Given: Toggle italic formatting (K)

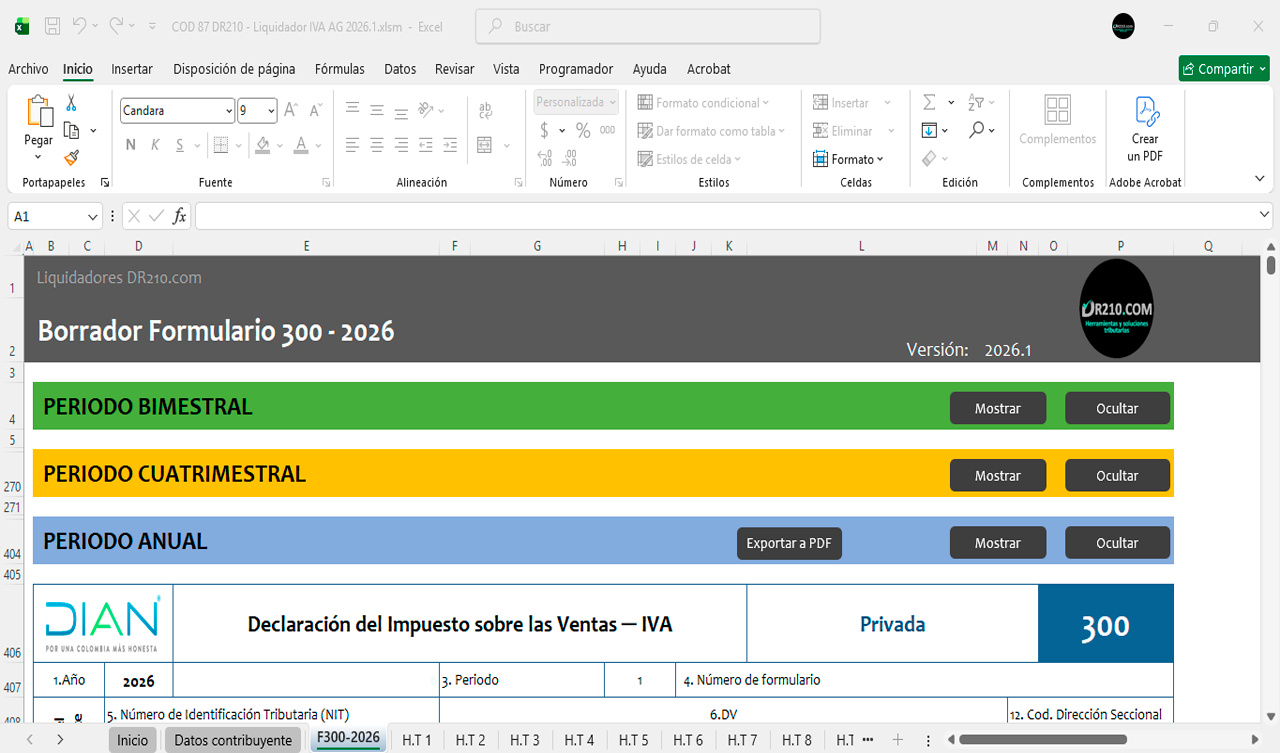Looking at the screenshot, I should point(155,145).
